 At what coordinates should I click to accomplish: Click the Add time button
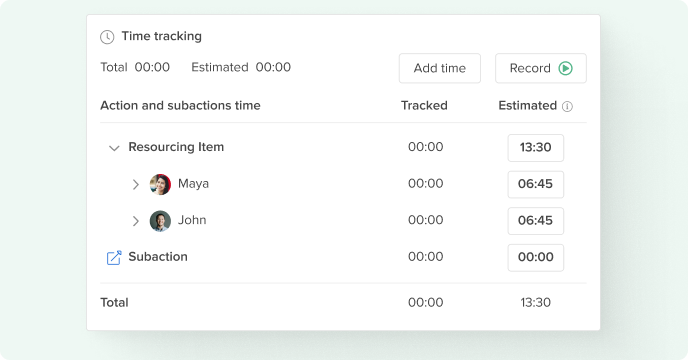pos(440,68)
